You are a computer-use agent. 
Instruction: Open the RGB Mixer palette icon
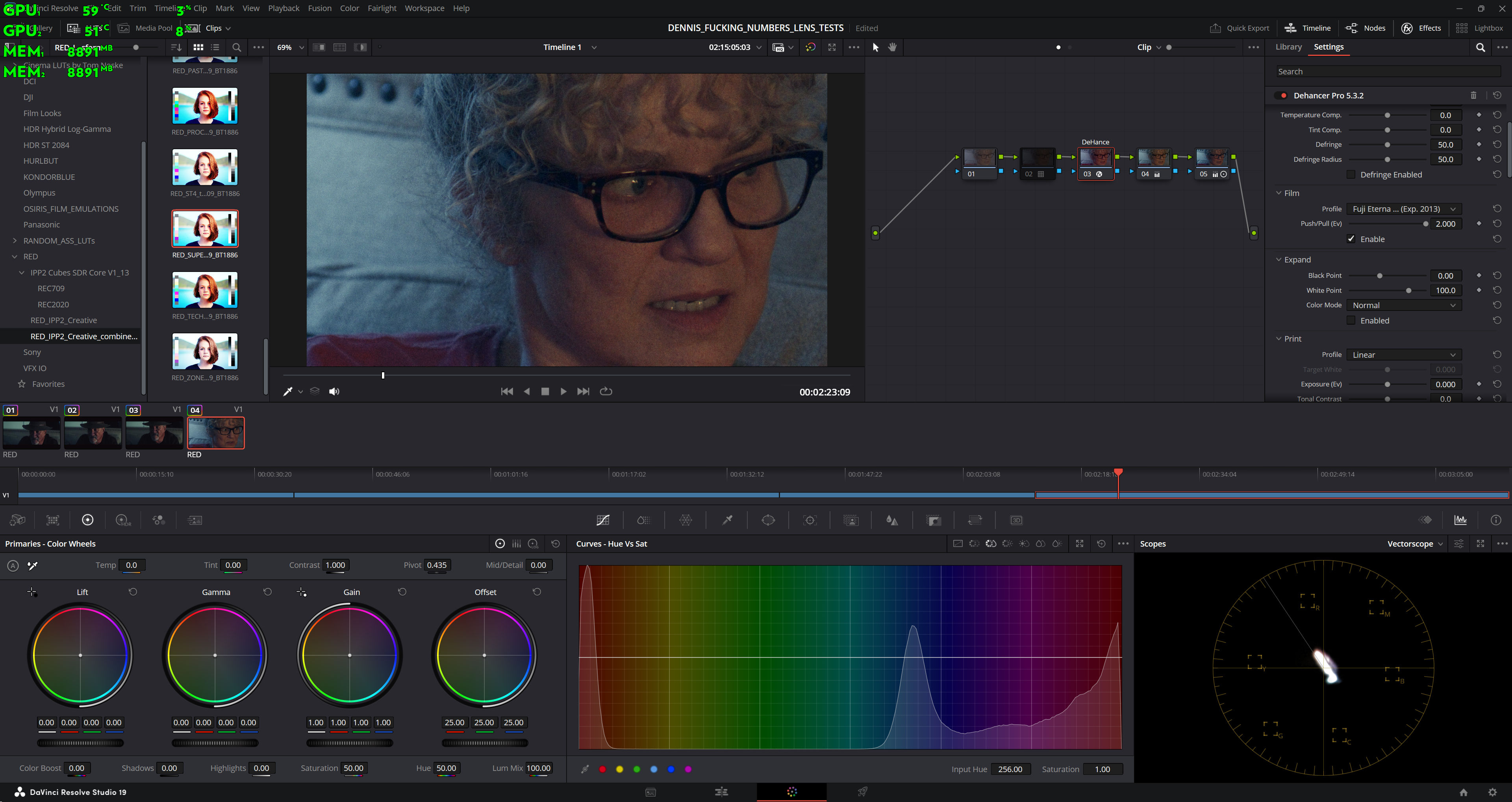click(158, 520)
